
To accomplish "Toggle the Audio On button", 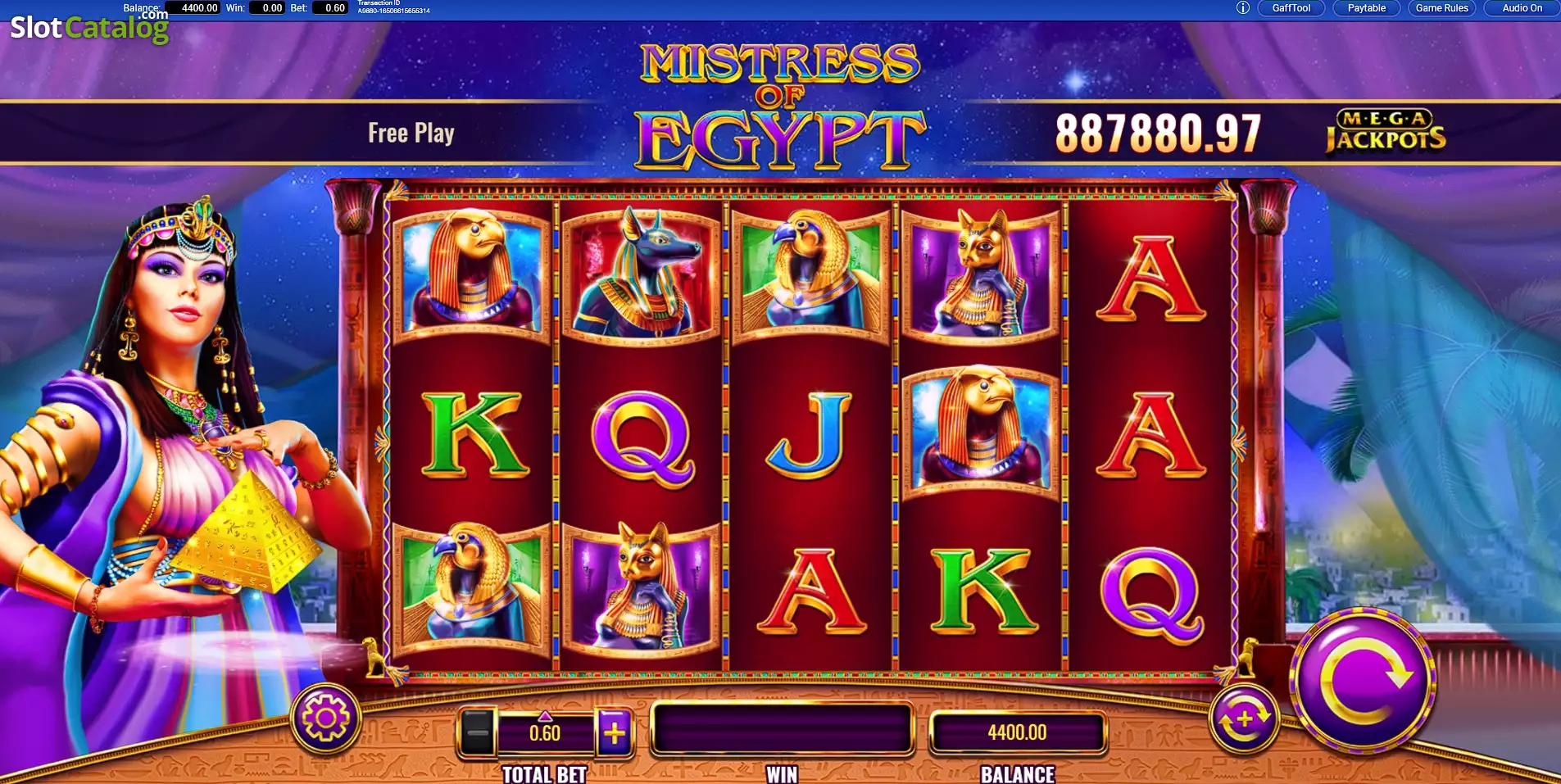I will click(1522, 8).
